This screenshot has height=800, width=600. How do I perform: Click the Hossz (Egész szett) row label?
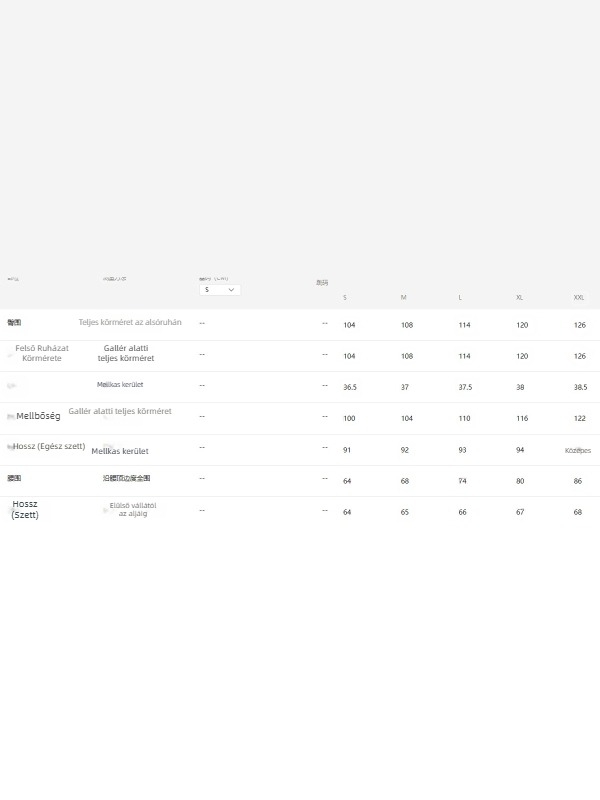click(49, 446)
